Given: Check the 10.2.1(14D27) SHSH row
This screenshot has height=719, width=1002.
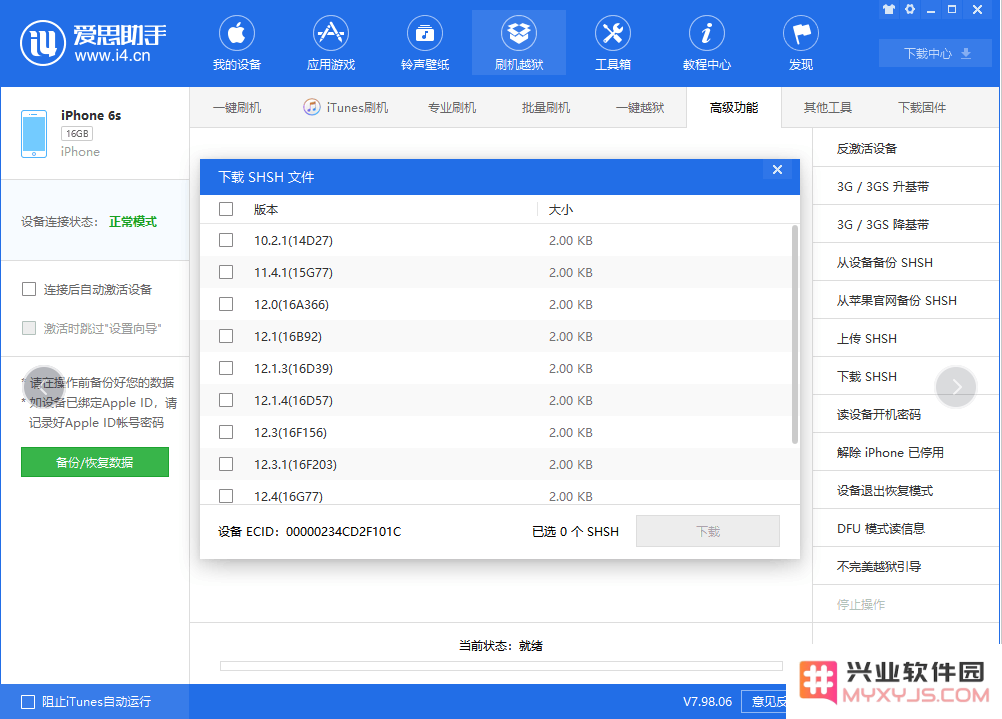Looking at the screenshot, I should pos(226,240).
